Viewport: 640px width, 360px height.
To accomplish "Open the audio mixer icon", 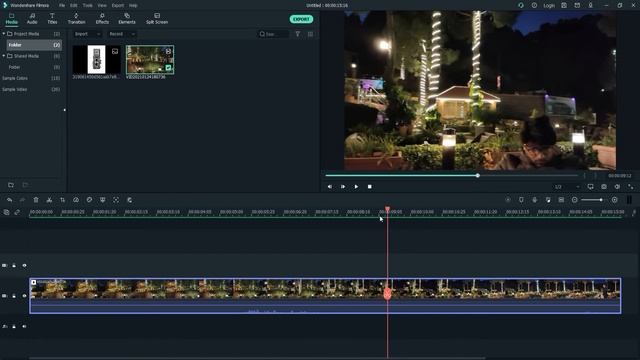I will [548, 200].
